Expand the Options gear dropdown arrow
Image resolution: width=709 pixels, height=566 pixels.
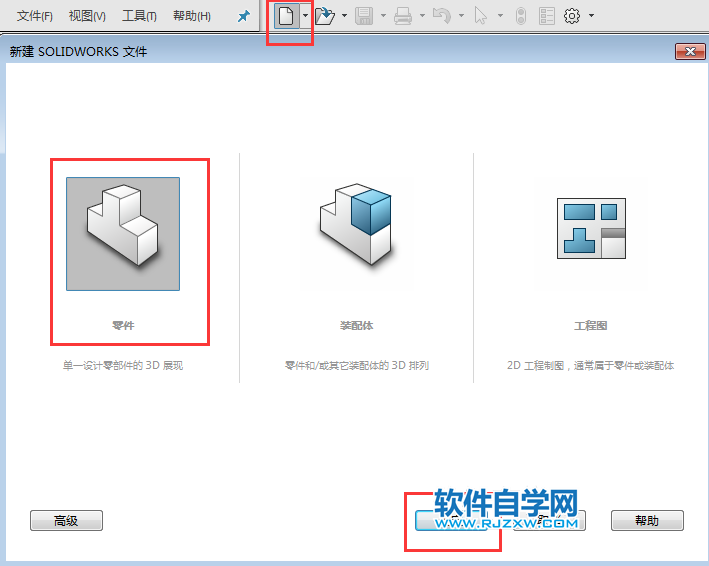coord(591,16)
